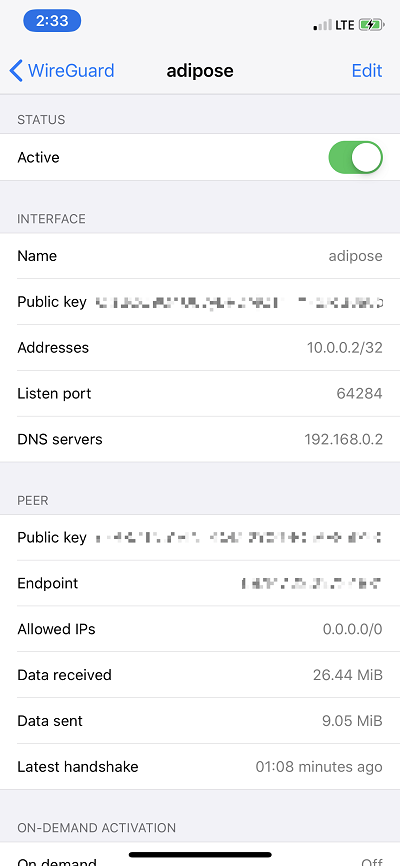Go back to the WireGuard tunnel list
Image resolution: width=400 pixels, height=866 pixels.
[x=62, y=71]
